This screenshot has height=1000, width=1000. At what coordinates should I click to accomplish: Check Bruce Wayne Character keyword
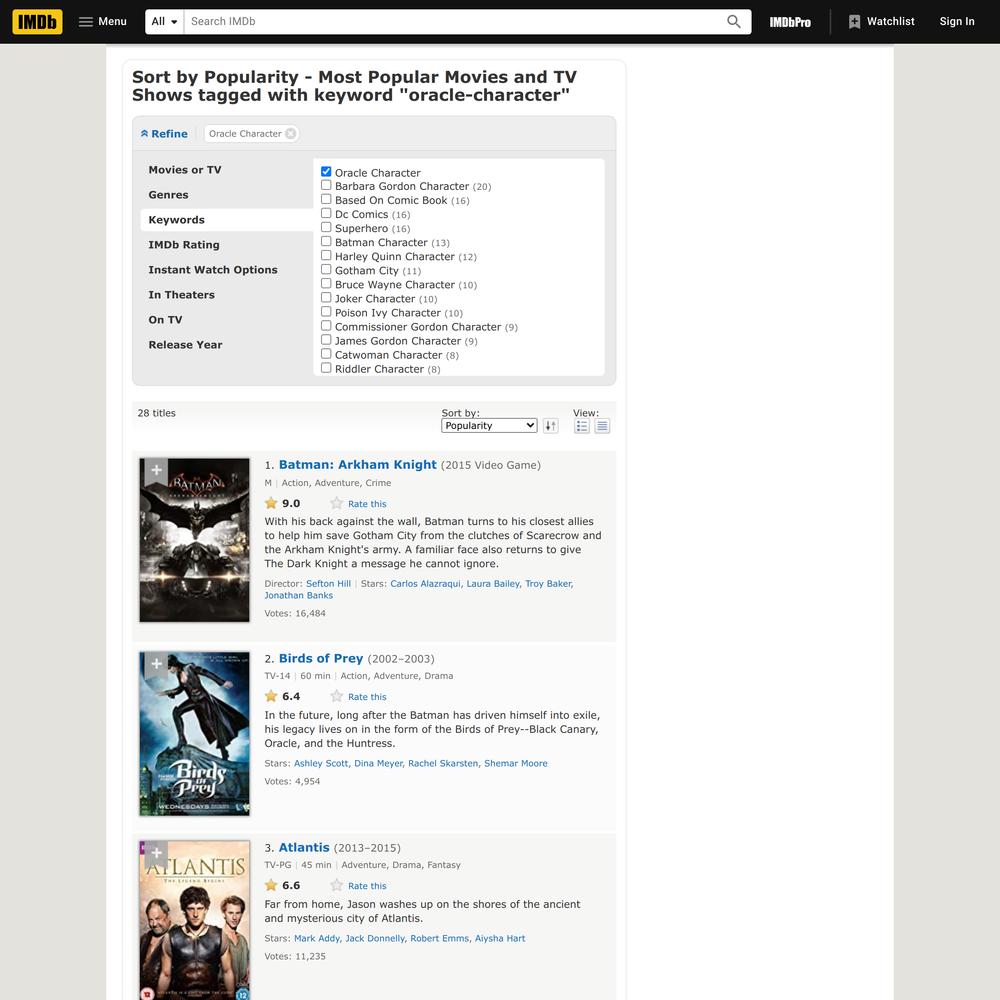[x=326, y=283]
